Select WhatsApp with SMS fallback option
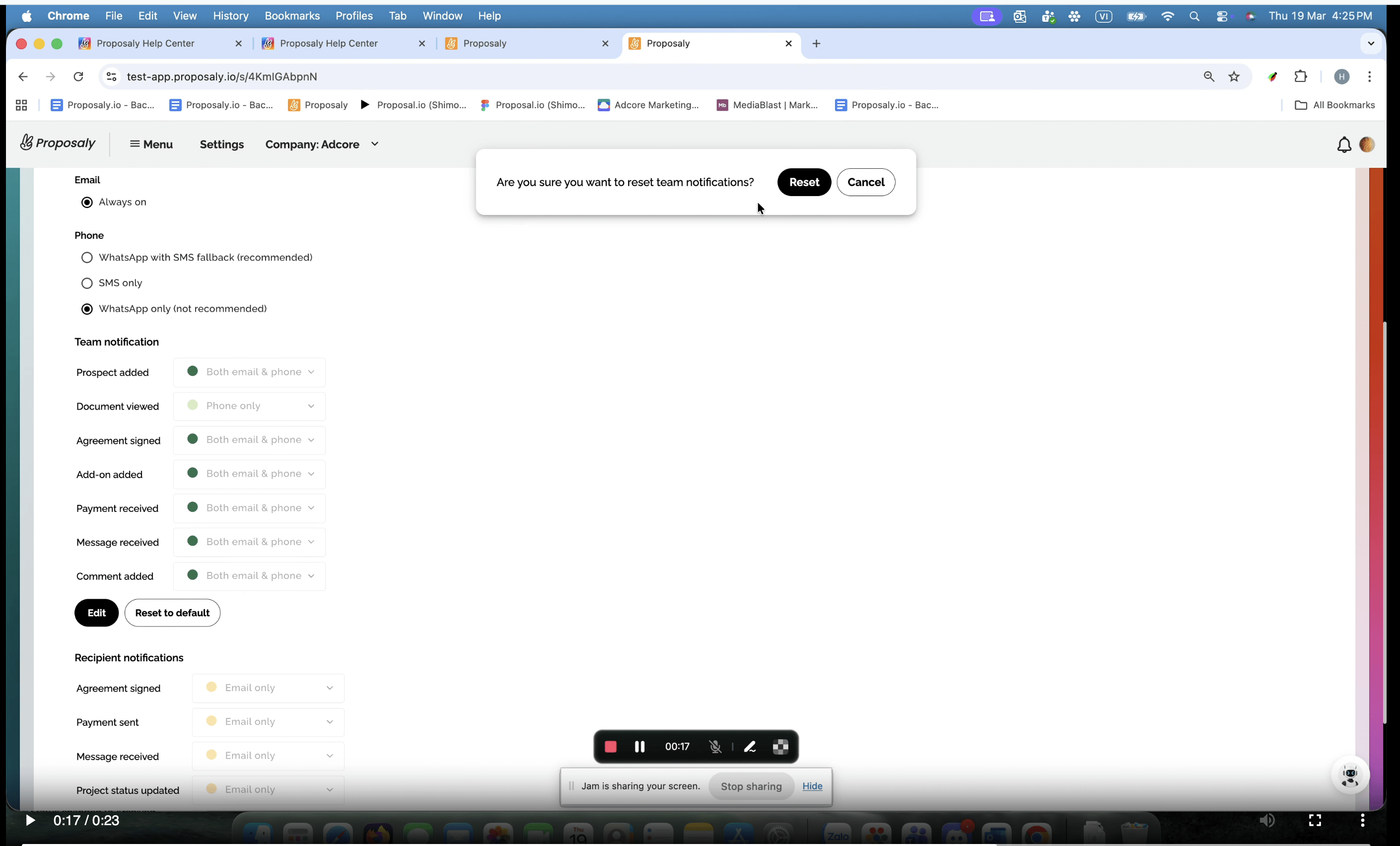1400x846 pixels. tap(87, 258)
